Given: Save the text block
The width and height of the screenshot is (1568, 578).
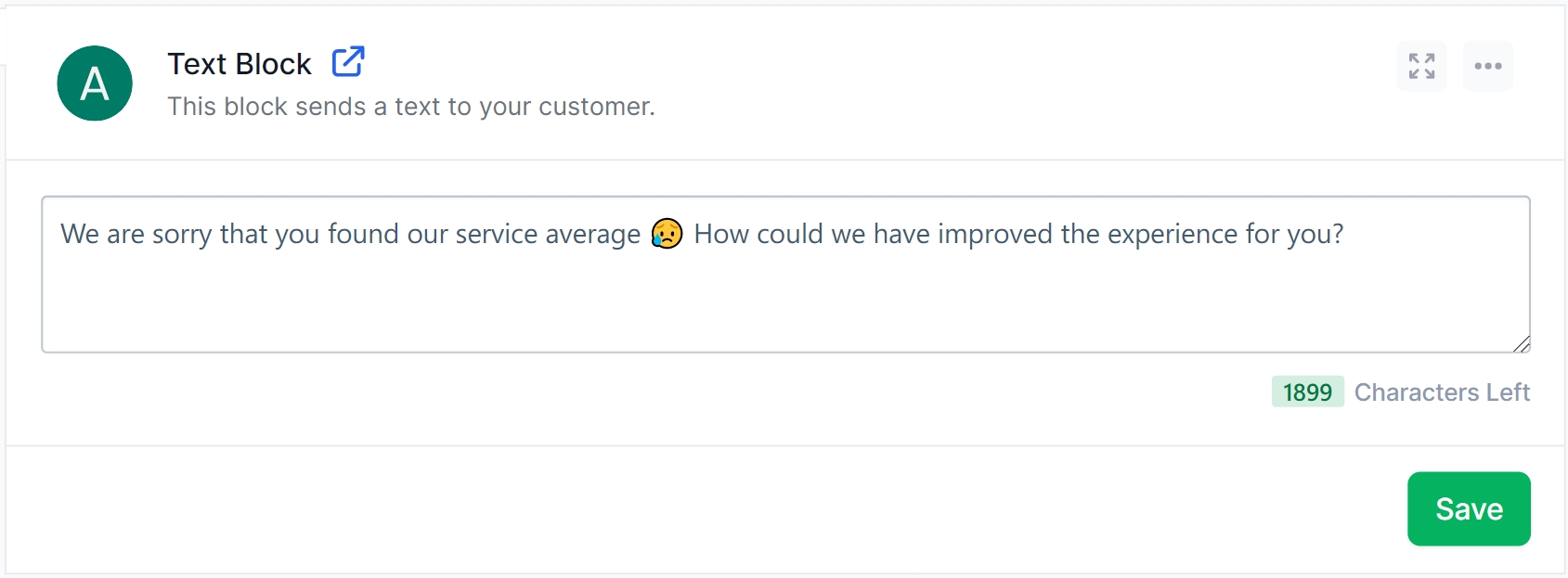Looking at the screenshot, I should (x=1468, y=508).
